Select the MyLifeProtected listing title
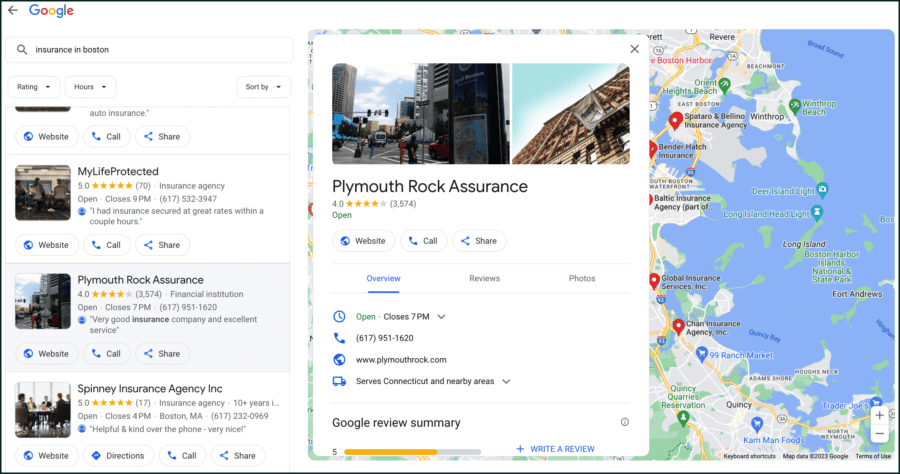Viewport: 900px width, 474px height. coord(118,172)
